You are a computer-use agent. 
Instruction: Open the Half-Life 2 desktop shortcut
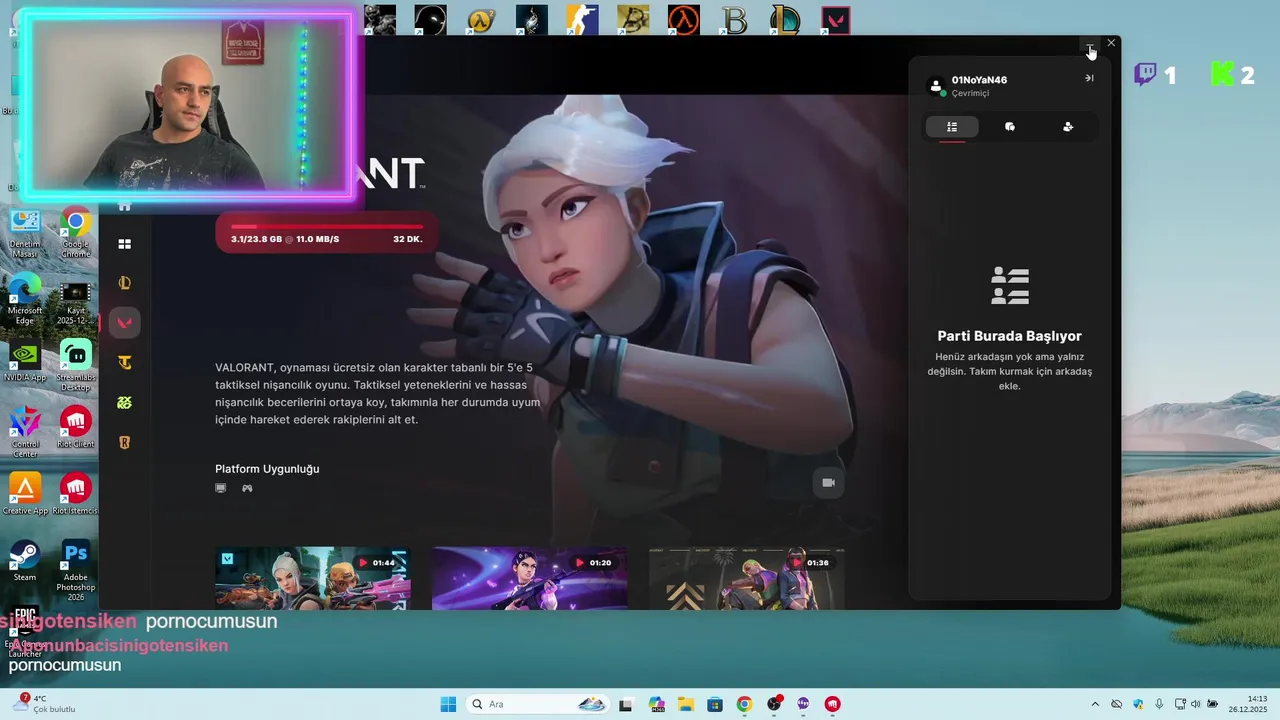[482, 19]
